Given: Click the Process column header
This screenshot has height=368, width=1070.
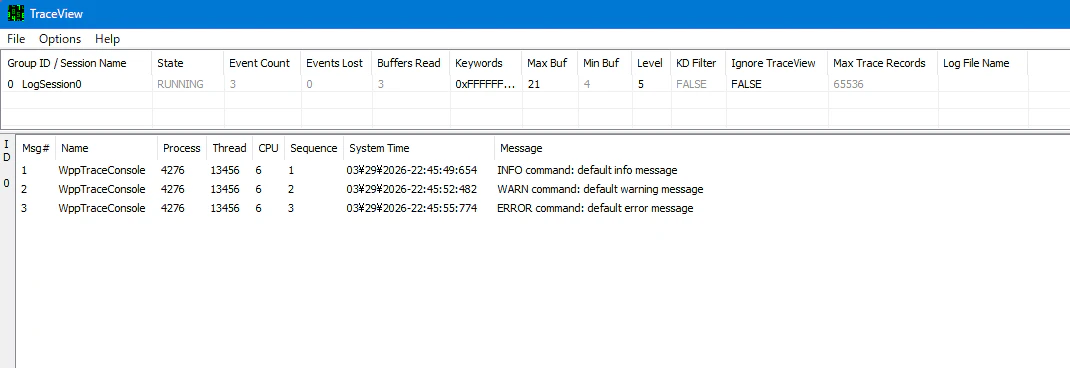Looking at the screenshot, I should [182, 147].
